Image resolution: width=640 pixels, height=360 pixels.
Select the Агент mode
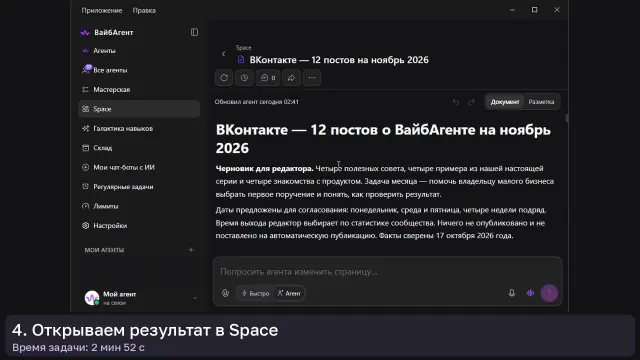pos(289,293)
